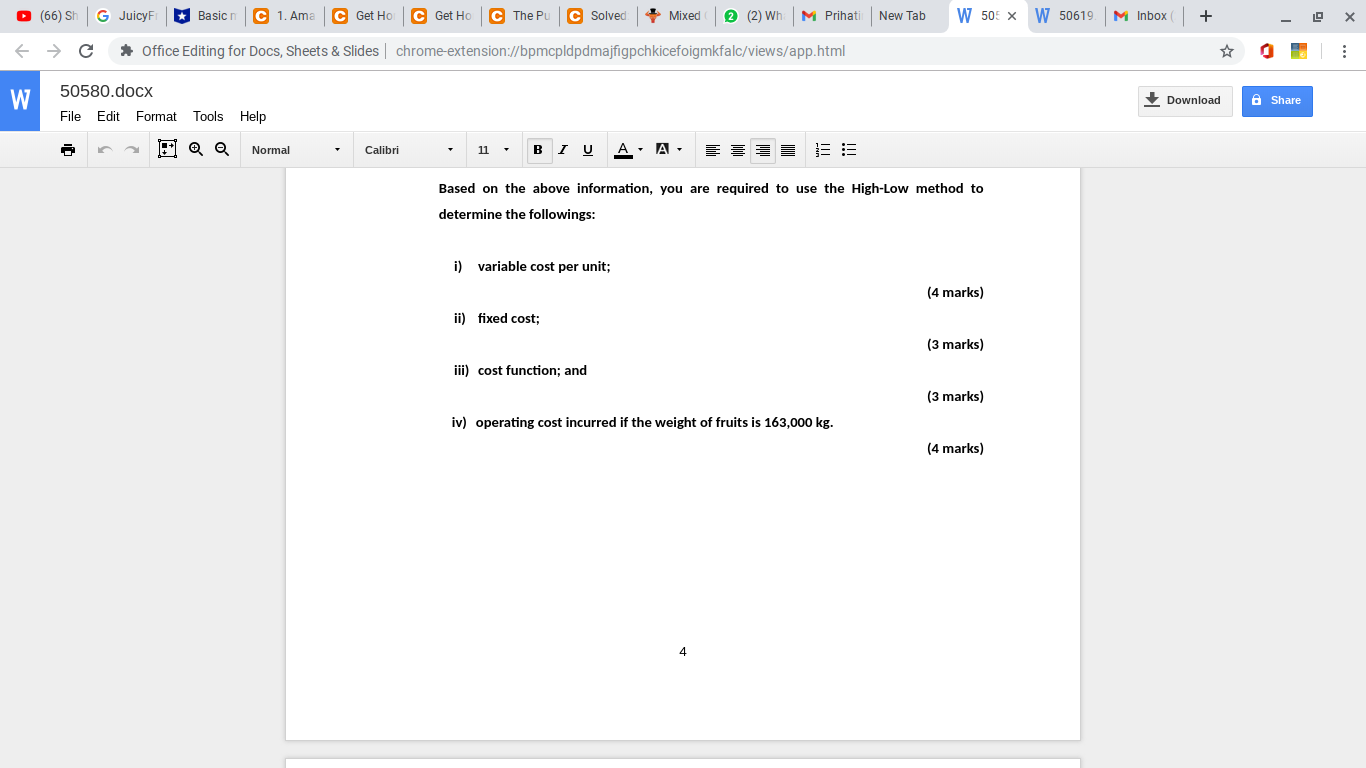
Task: Open the red Office extension icon
Action: click(x=1267, y=51)
